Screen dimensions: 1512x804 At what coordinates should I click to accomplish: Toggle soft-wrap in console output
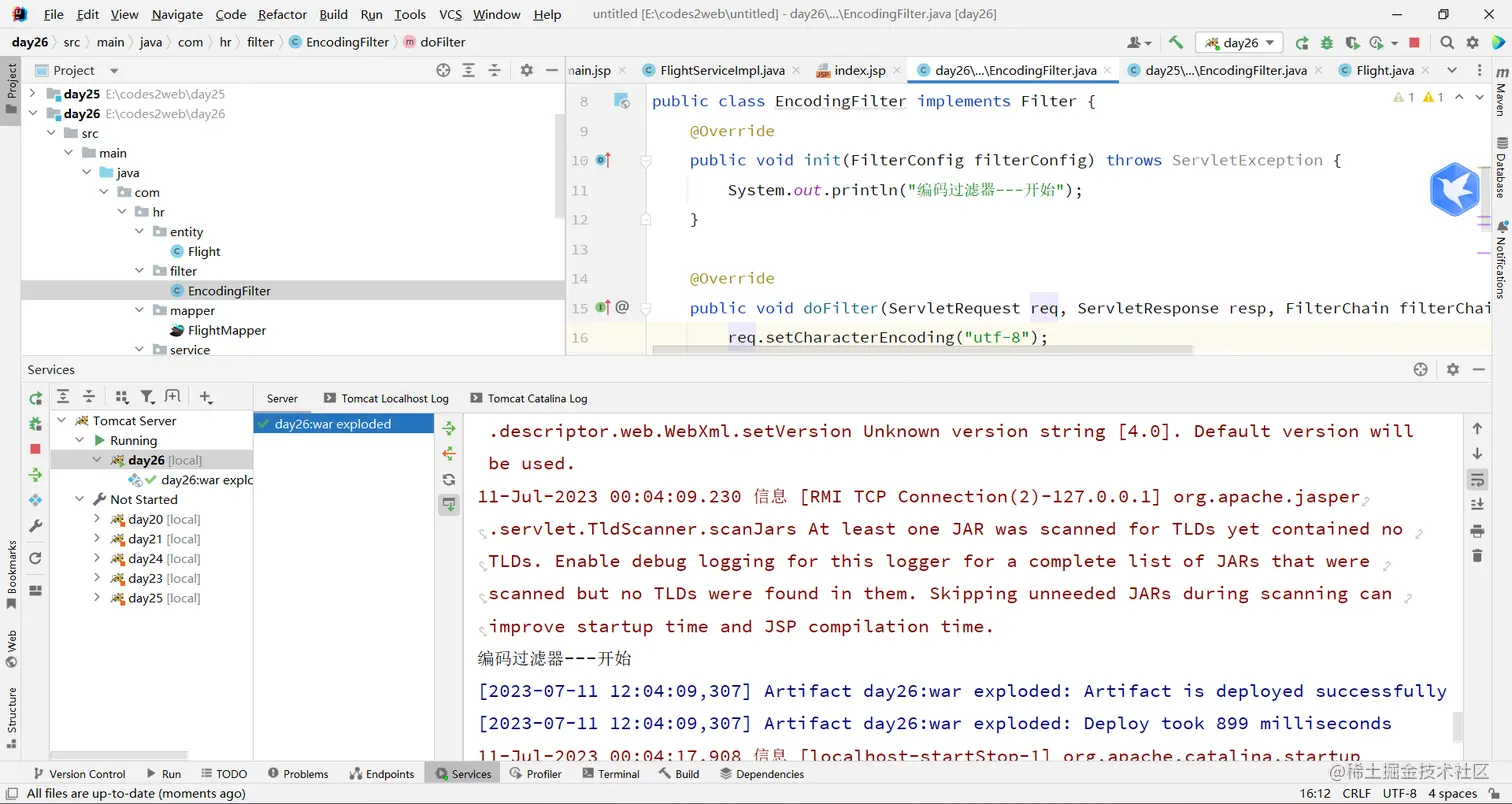1477,480
